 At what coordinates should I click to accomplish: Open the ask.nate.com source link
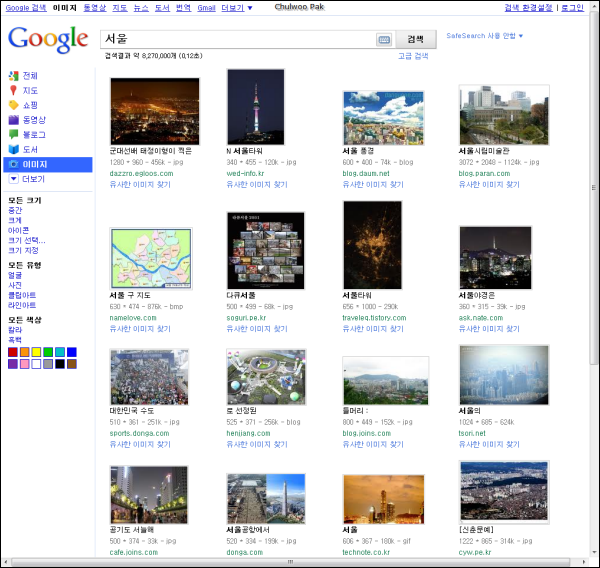481,318
